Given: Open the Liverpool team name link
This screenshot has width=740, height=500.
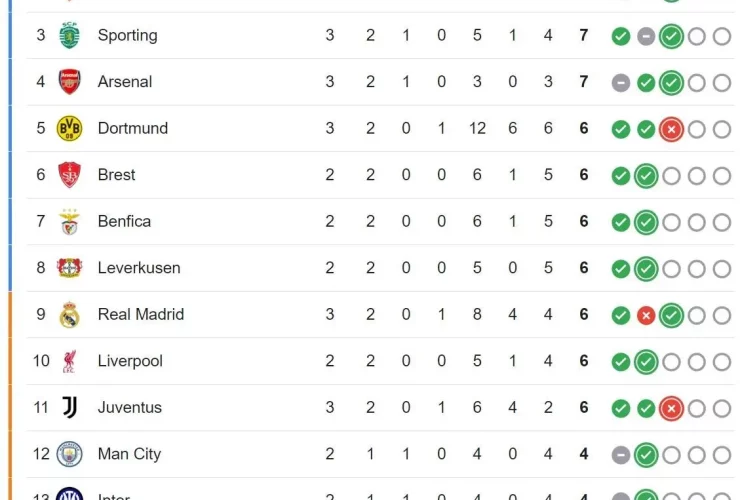Looking at the screenshot, I should 130,361.
